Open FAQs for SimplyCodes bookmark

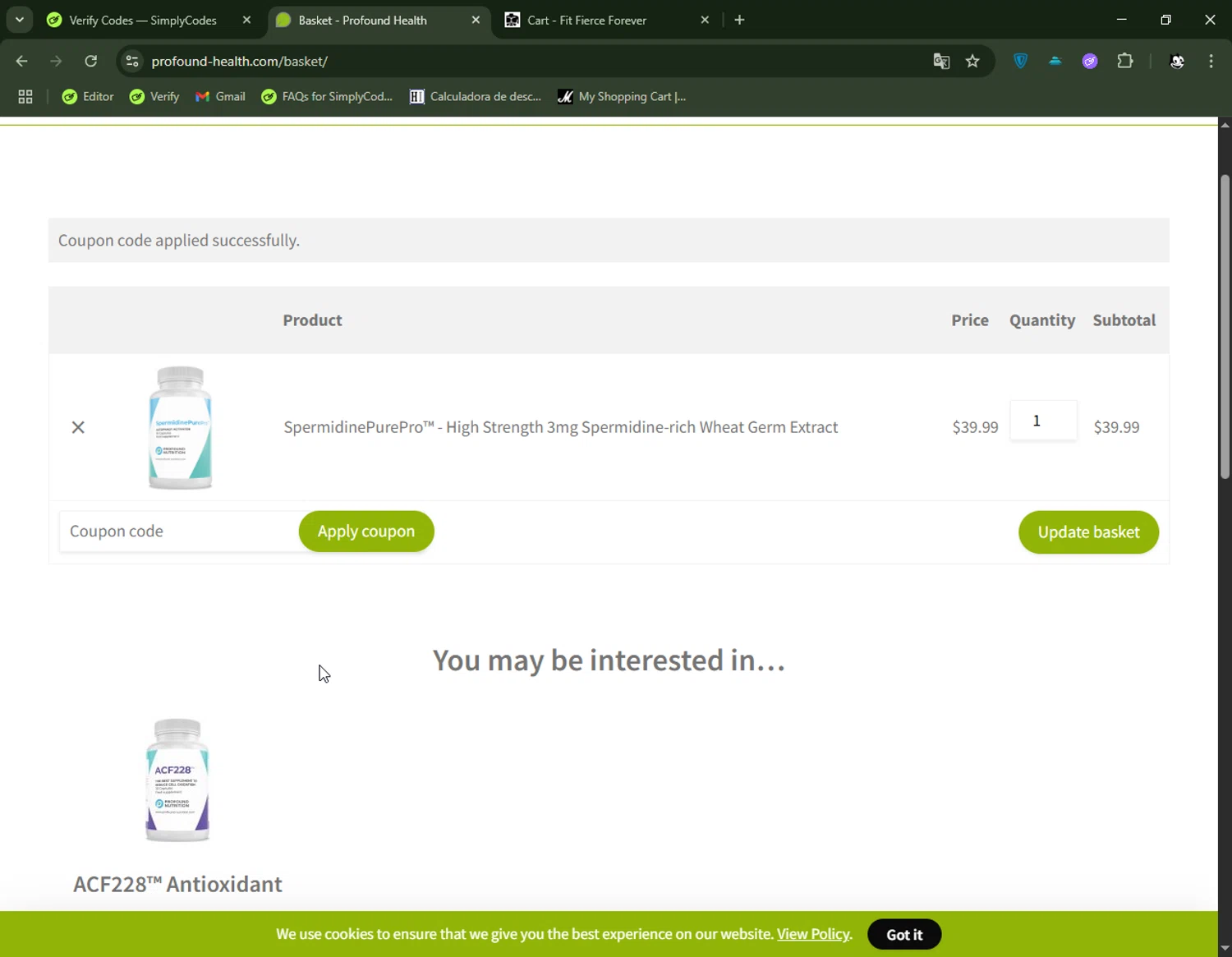[327, 97]
